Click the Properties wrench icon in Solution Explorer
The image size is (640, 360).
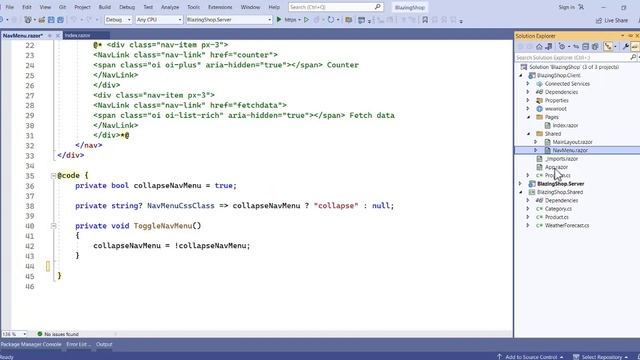pos(625,47)
